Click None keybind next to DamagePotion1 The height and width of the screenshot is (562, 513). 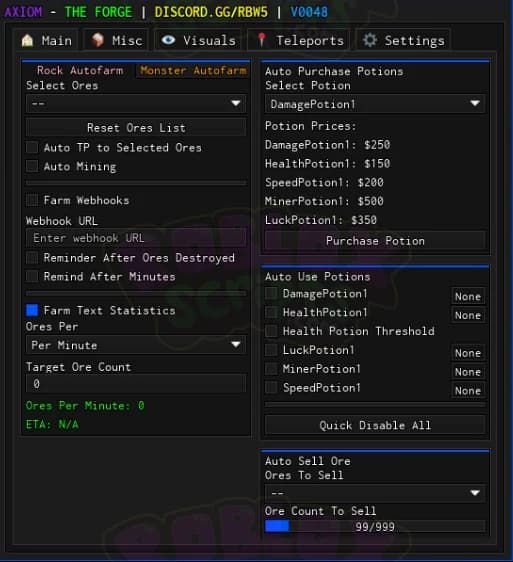click(x=468, y=296)
